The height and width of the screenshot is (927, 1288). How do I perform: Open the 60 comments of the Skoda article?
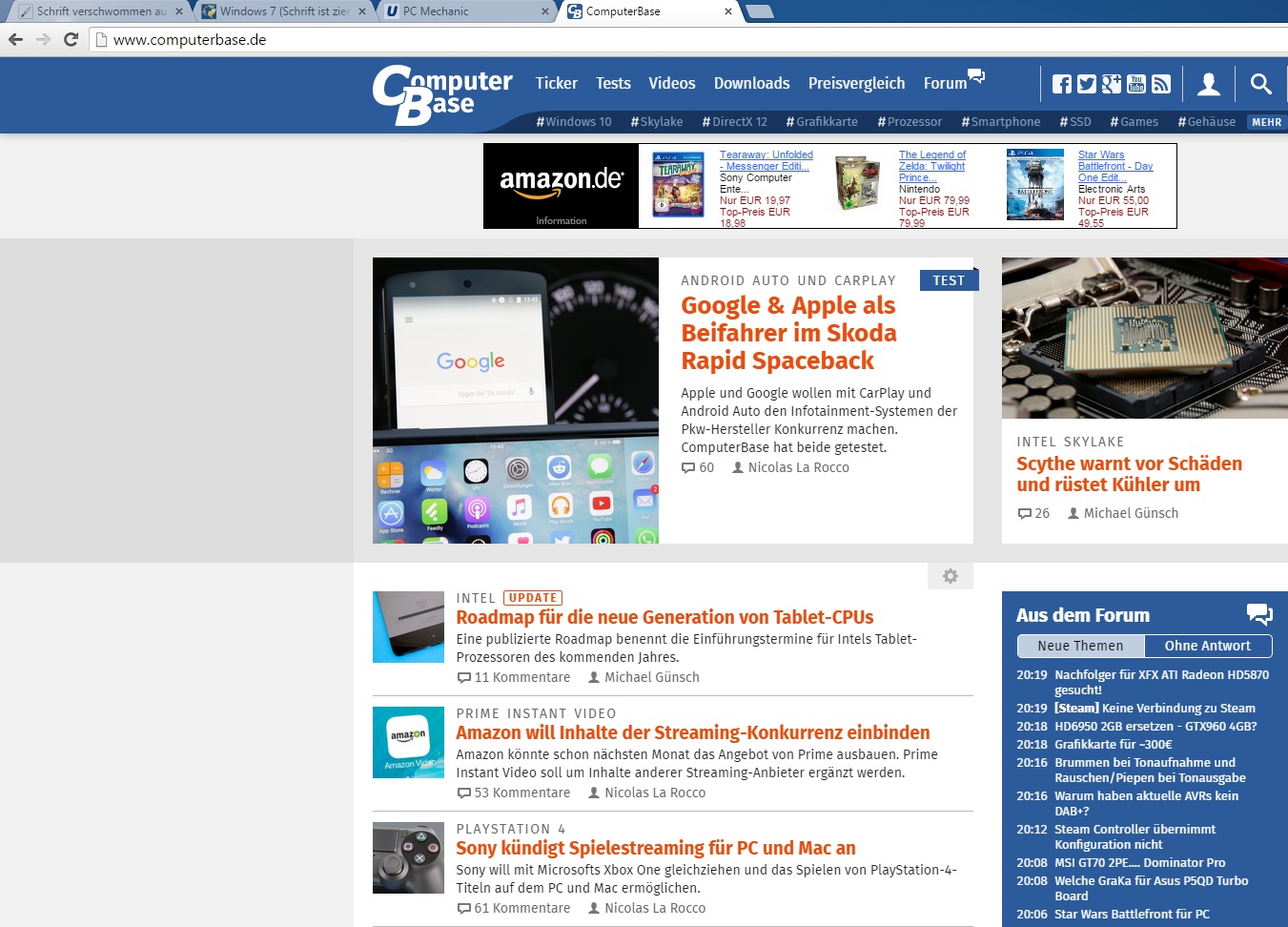[x=698, y=467]
